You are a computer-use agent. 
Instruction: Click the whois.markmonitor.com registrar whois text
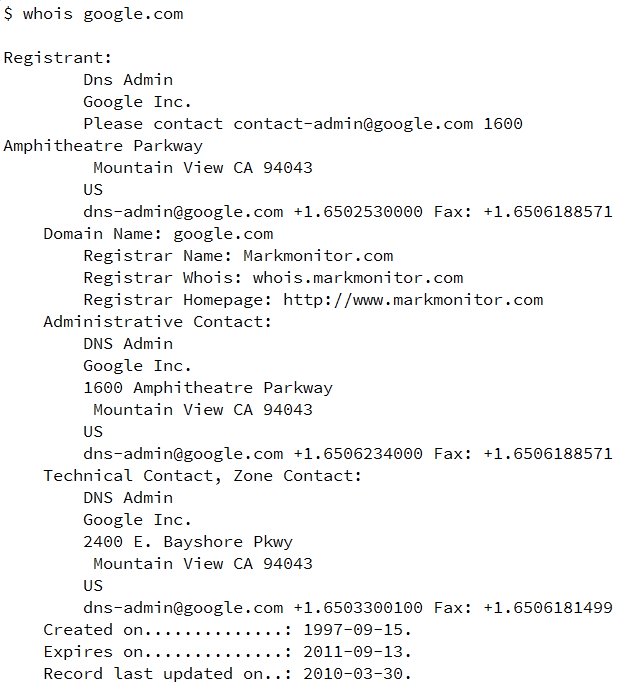[x=358, y=278]
